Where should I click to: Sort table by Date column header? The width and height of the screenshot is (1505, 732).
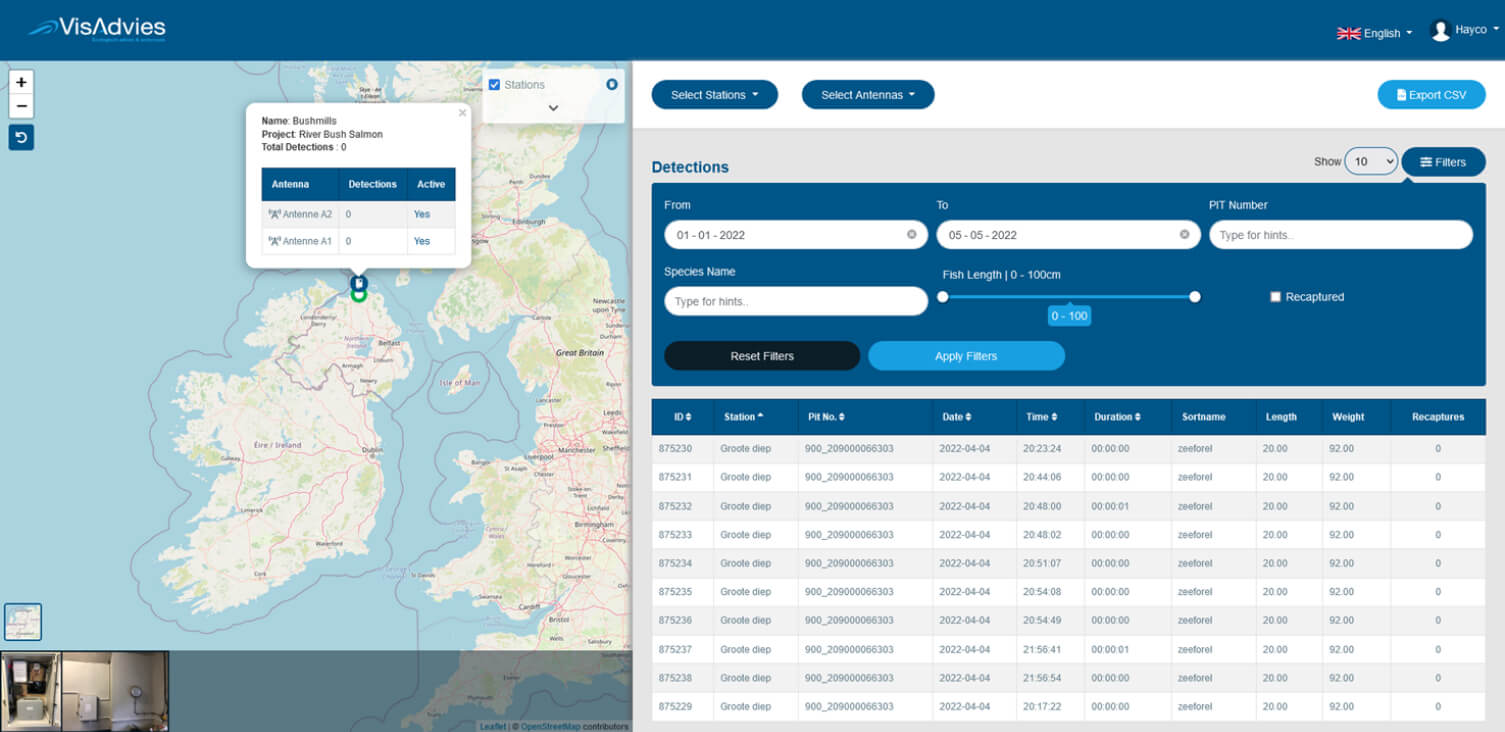tap(956, 417)
